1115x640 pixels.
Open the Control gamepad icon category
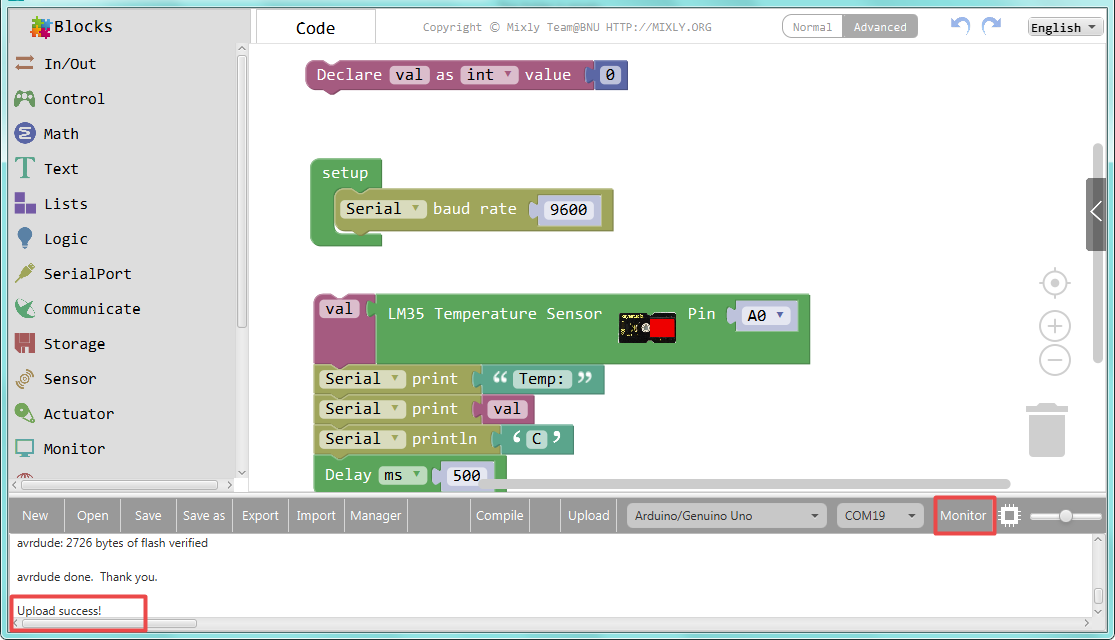click(x=25, y=98)
